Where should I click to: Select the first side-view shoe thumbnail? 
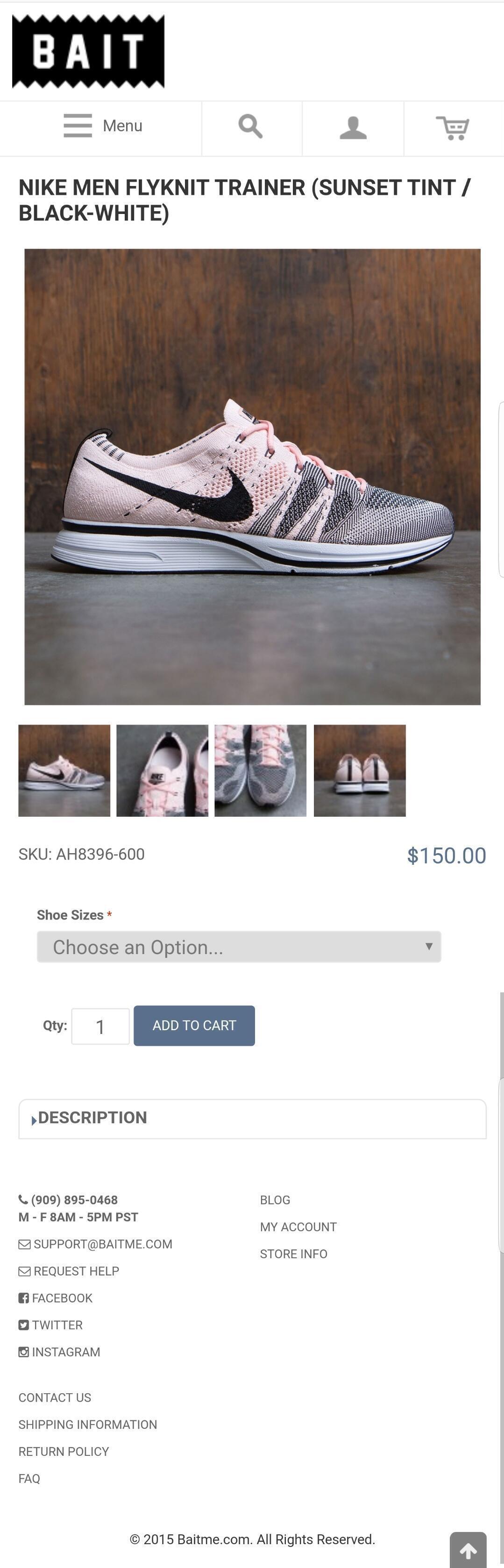pos(64,770)
